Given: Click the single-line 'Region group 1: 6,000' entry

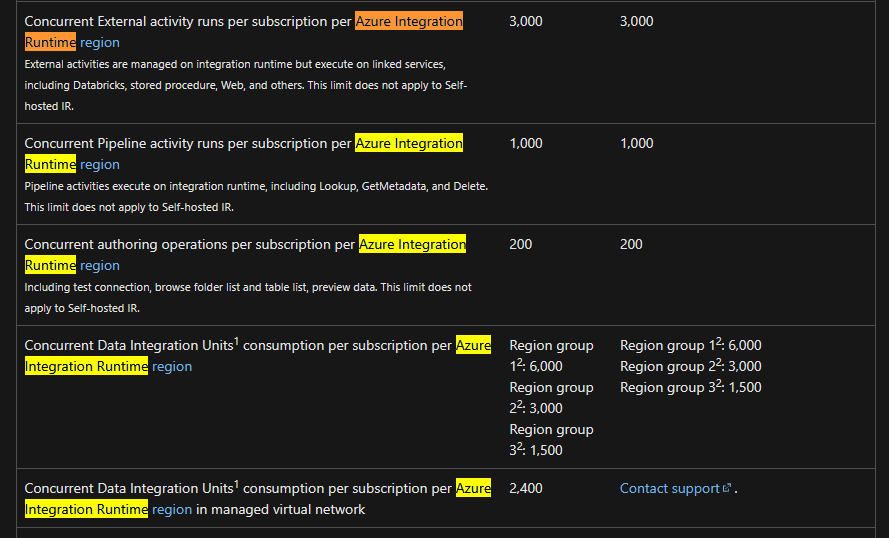Looking at the screenshot, I should click(x=691, y=345).
